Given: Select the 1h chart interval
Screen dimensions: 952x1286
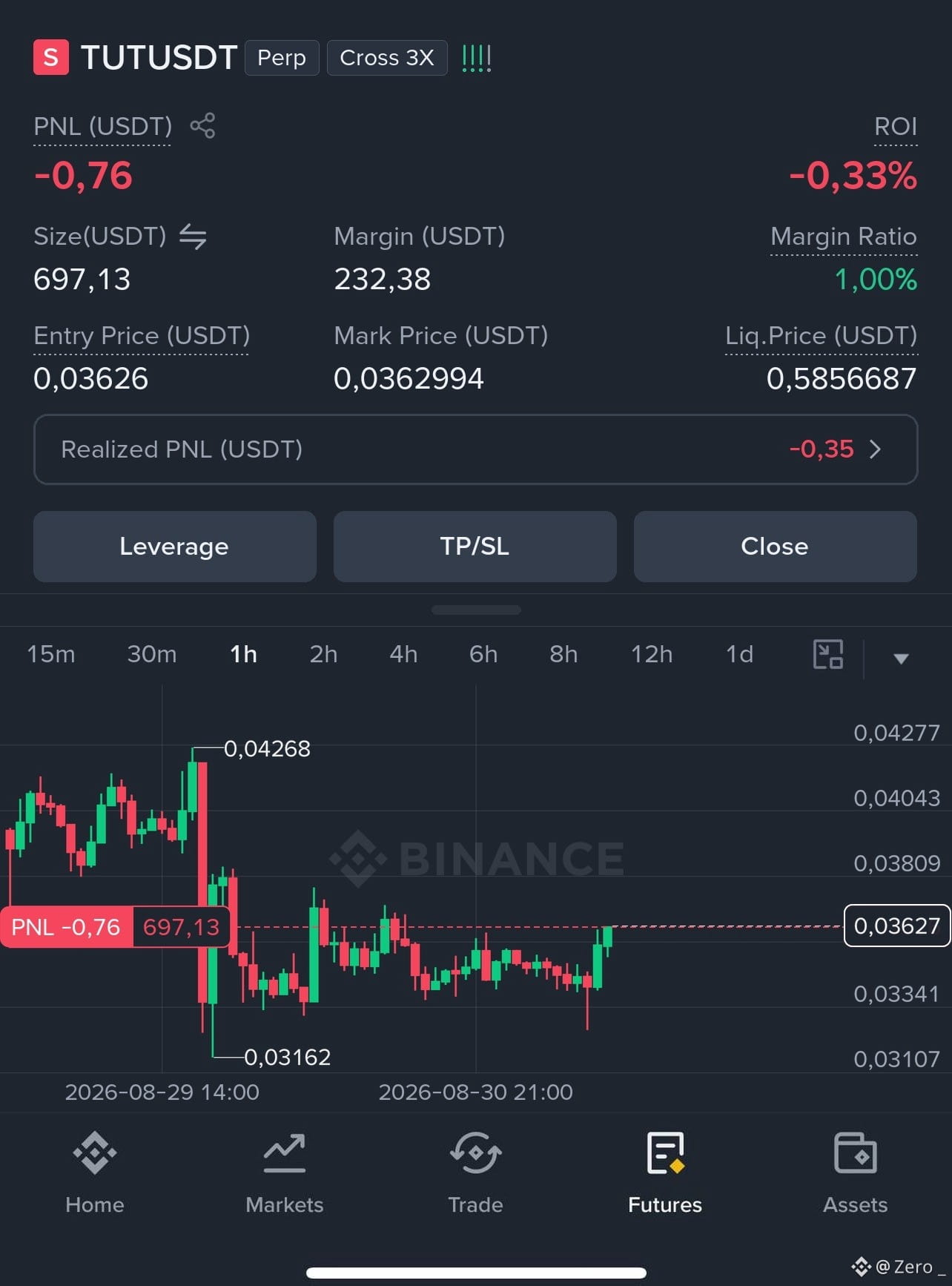Looking at the screenshot, I should coord(243,654).
